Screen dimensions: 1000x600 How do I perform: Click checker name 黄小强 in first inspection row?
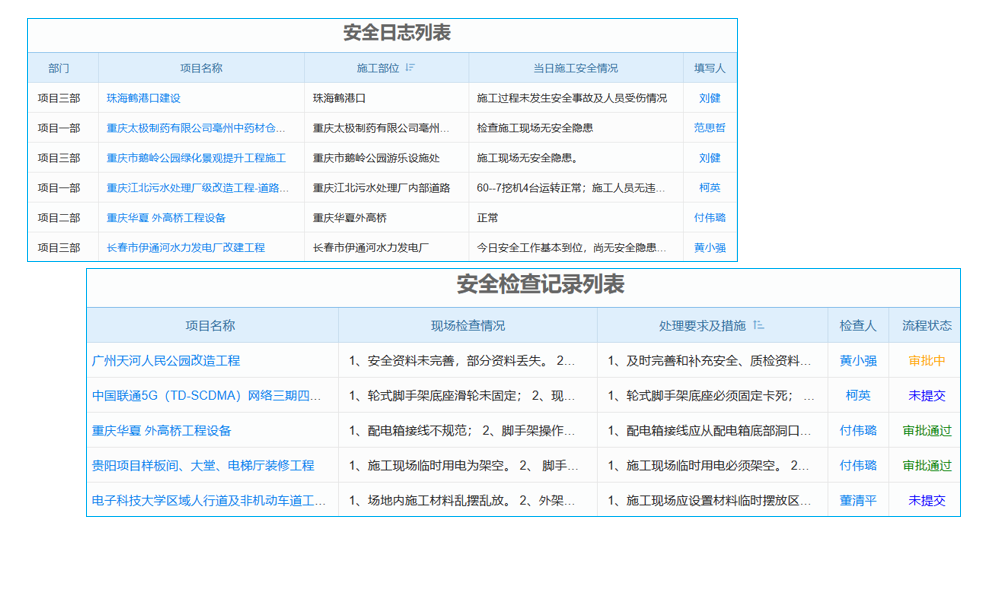point(857,361)
